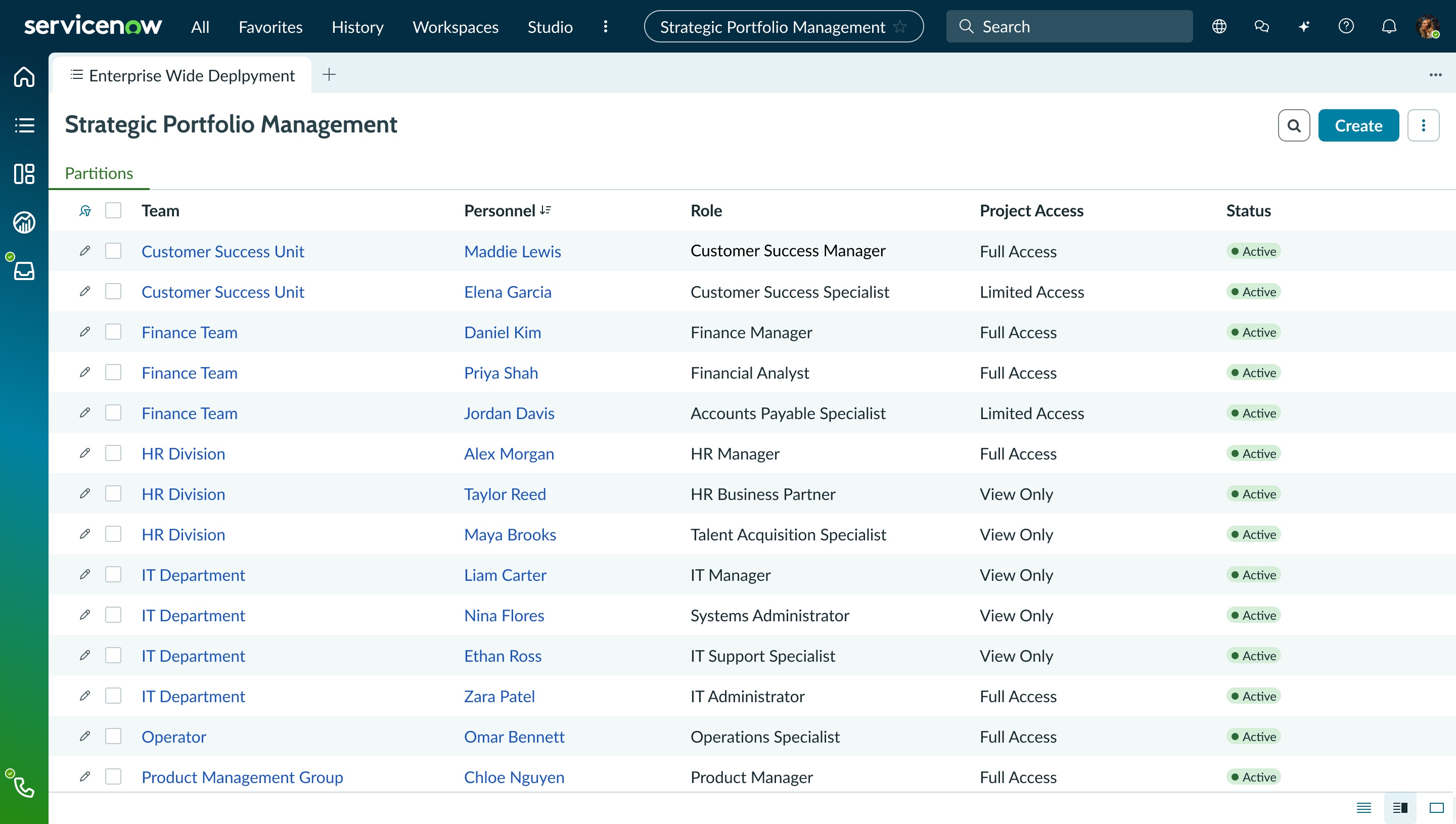
Task: Select the Partitions tab
Action: pos(99,173)
